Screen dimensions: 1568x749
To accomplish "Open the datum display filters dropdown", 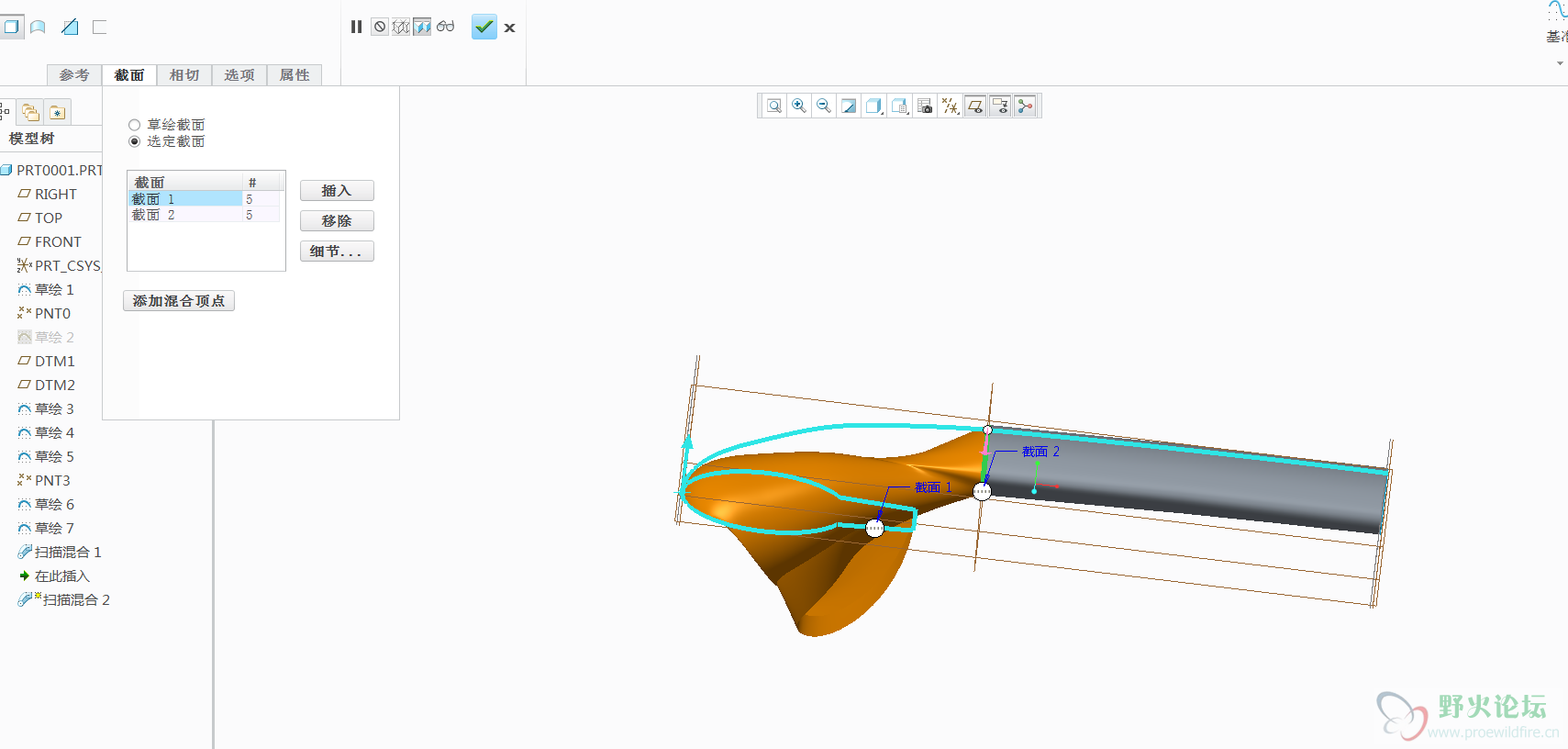I will (x=951, y=106).
